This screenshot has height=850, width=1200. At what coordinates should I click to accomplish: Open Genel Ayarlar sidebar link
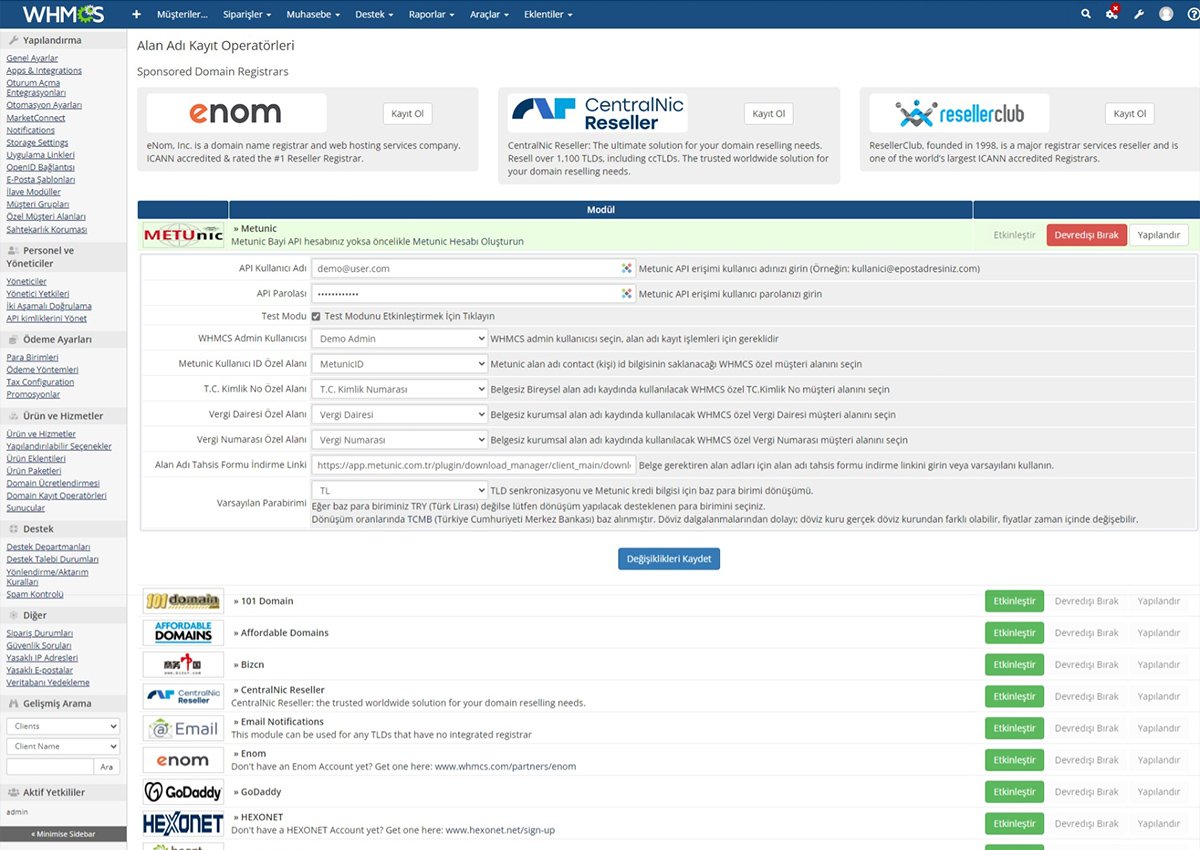pos(32,58)
